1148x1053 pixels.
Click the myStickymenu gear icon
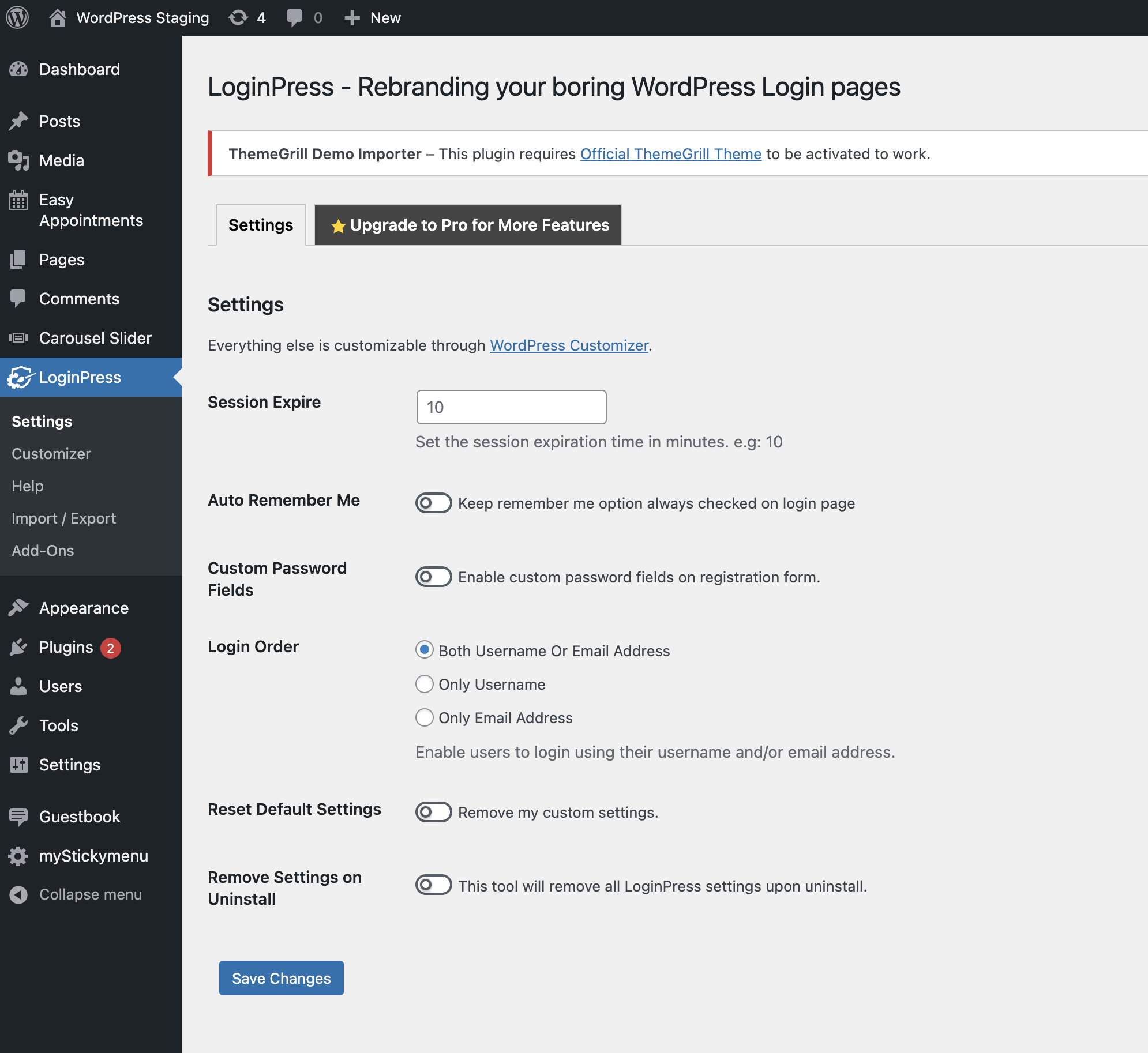pyautogui.click(x=18, y=856)
